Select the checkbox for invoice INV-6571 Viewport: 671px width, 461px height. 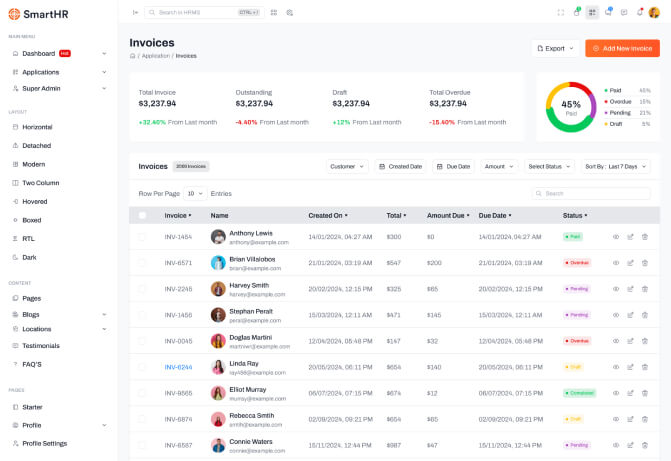tap(142, 263)
